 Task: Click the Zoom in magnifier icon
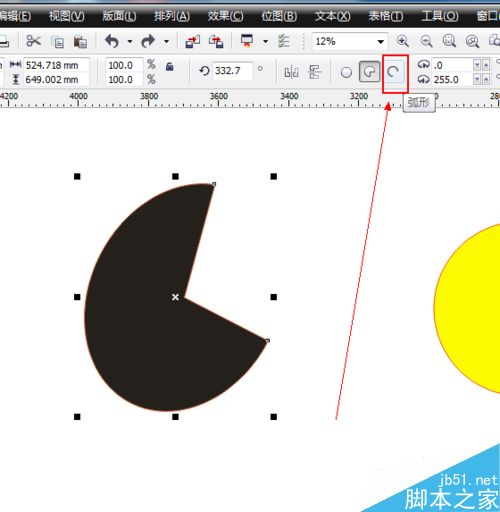[x=403, y=41]
